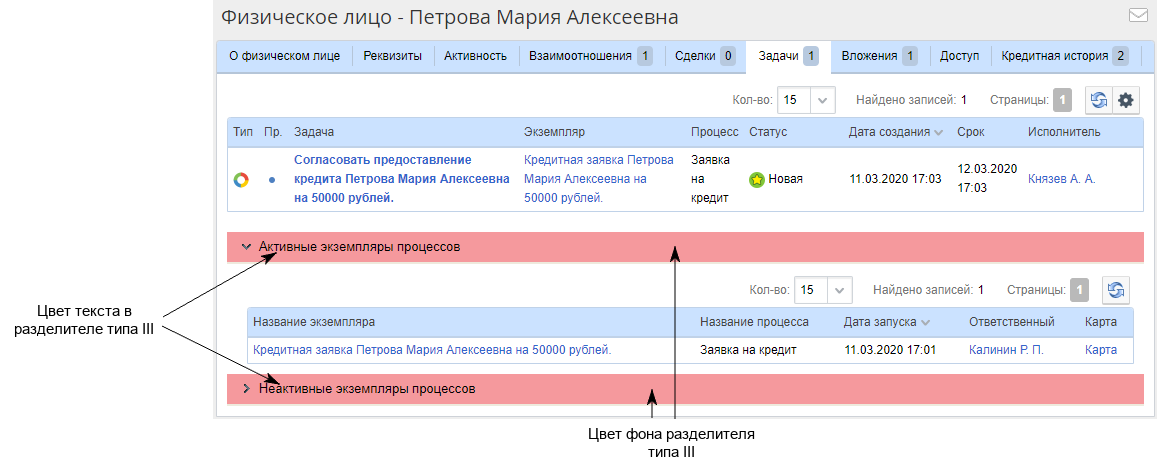Open the Кол-во dropdown in tasks table

point(821,100)
